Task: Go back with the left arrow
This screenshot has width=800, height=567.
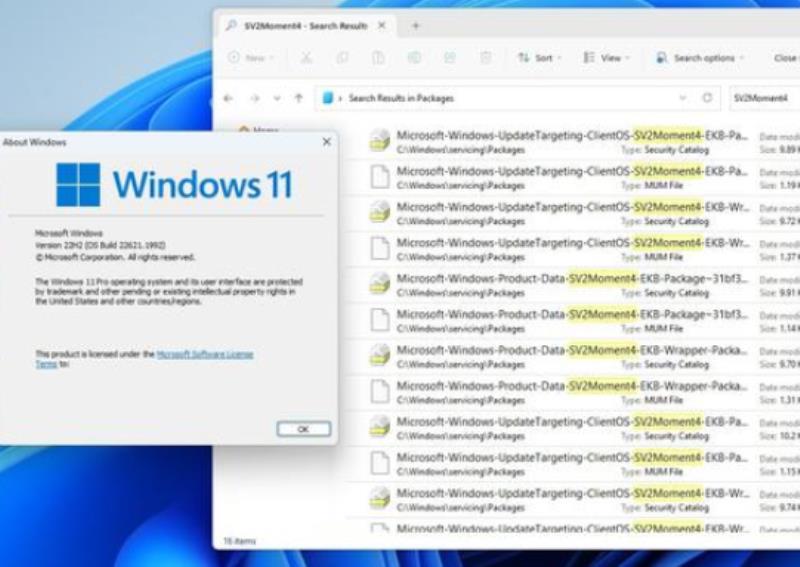Action: (228, 98)
